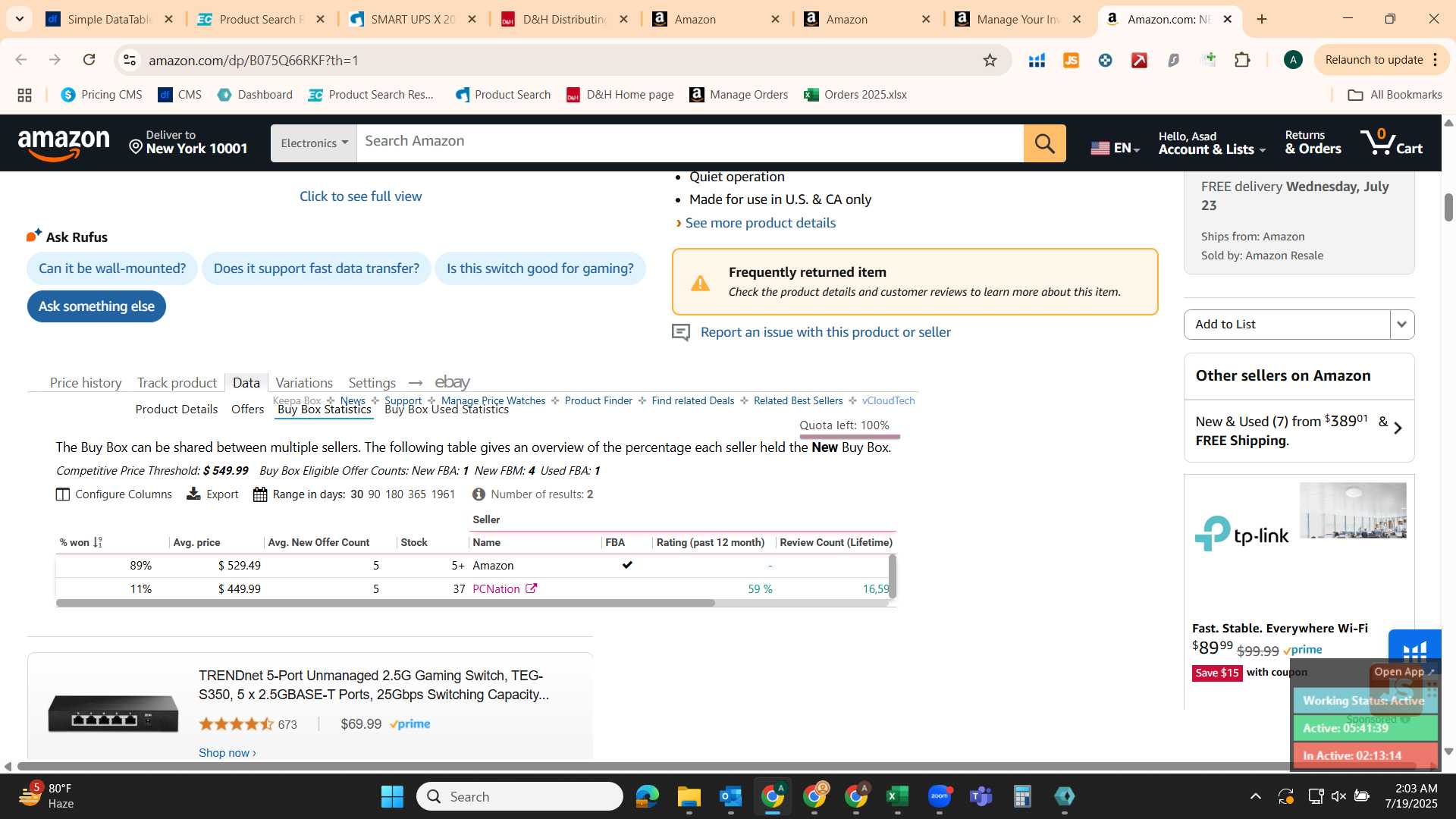Click Click to see full view link
The image size is (1456, 819).
pyautogui.click(x=360, y=196)
